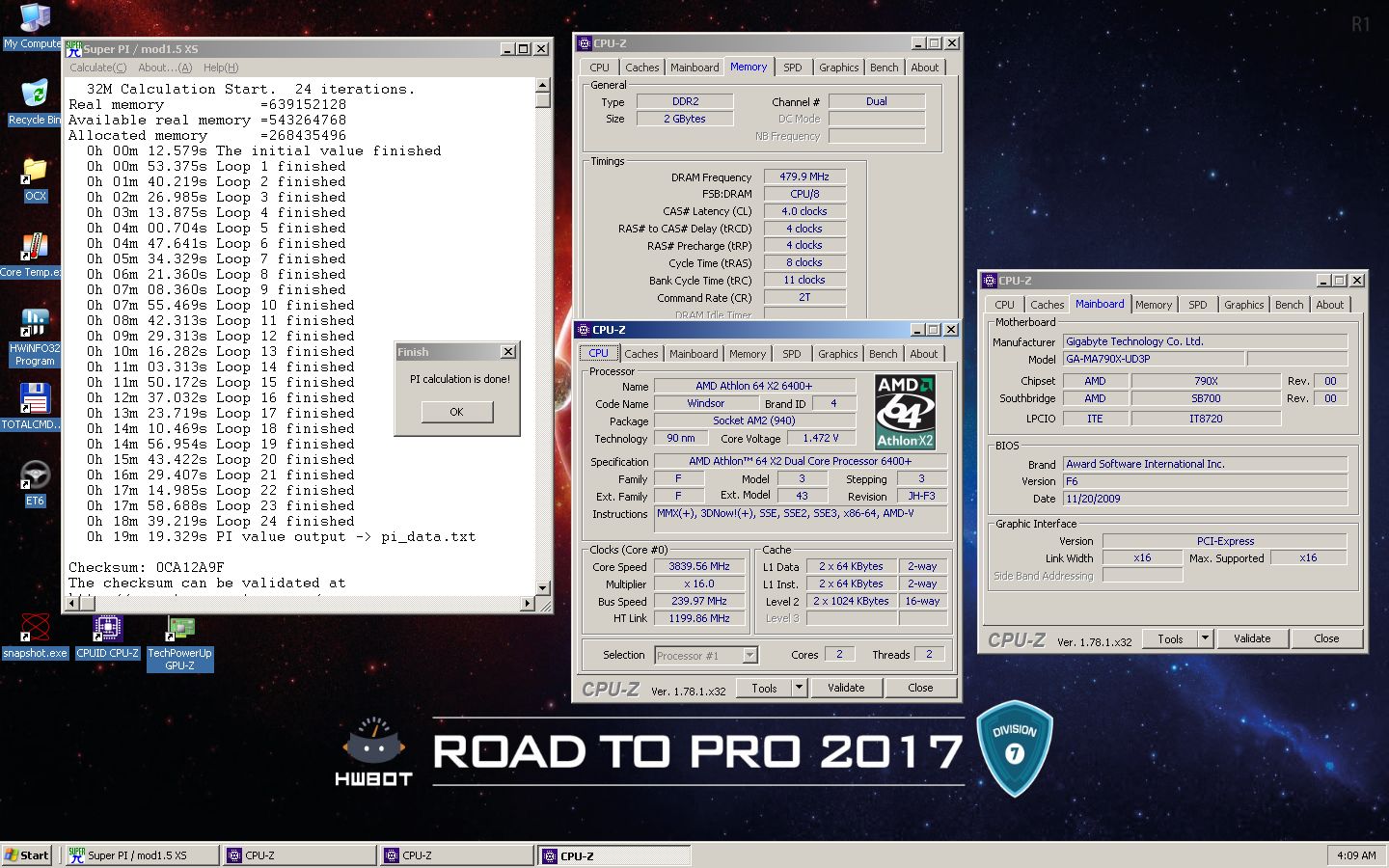The width and height of the screenshot is (1389, 868).
Task: Click Core Voltage 1.472 V field
Action: (x=821, y=438)
